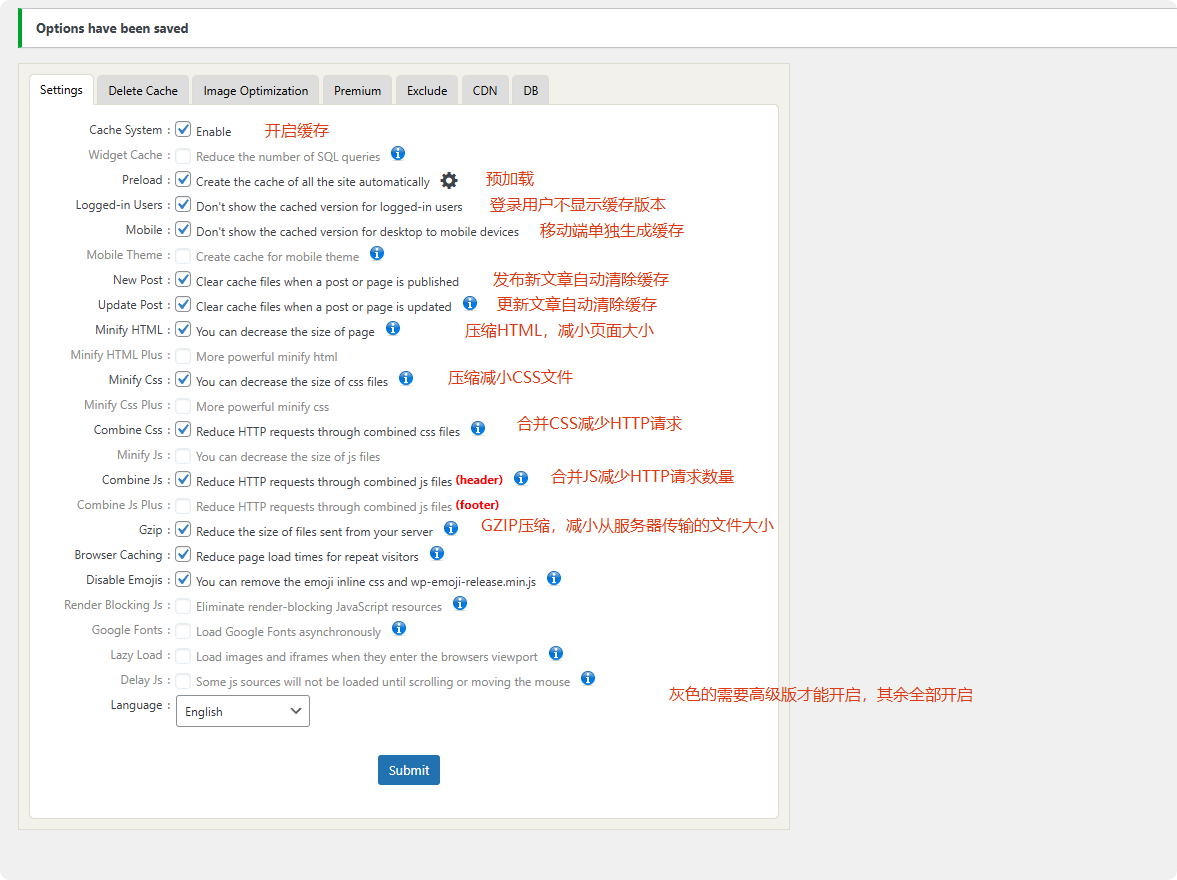
Task: Click the red '(footer)' text in the Combine Js Plus row
Action: point(477,505)
